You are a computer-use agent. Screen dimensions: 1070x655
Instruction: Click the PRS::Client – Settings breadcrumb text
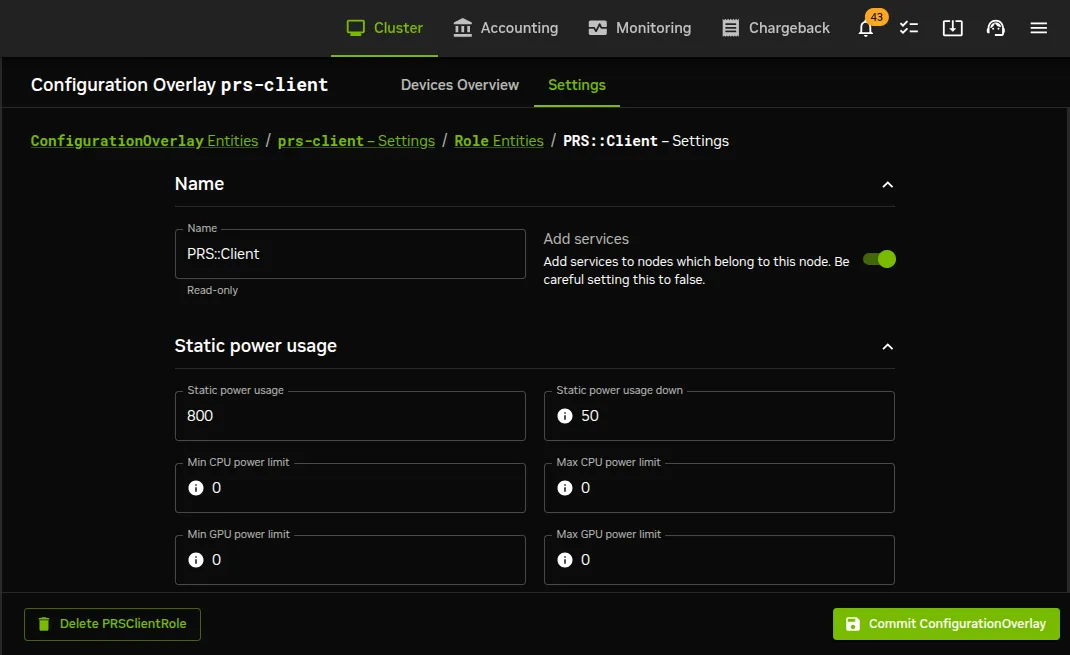click(x=646, y=141)
